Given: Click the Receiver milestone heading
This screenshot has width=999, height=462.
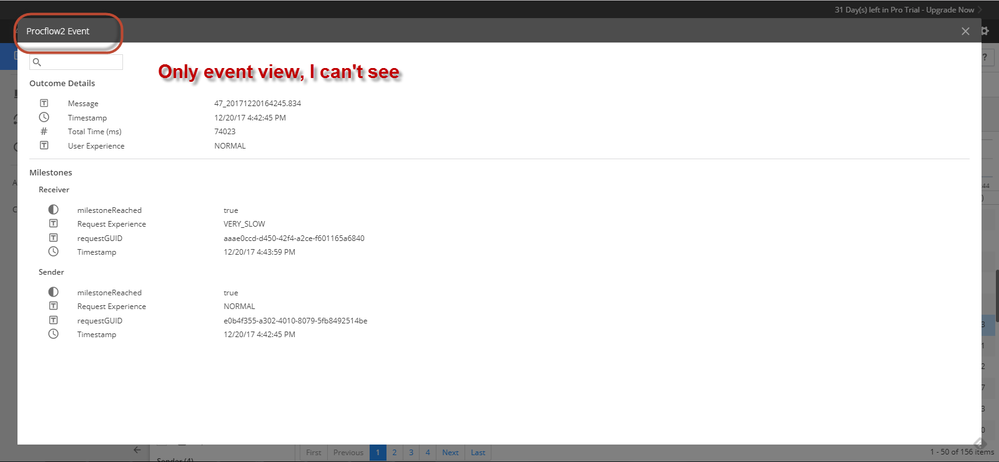Looking at the screenshot, I should pyautogui.click(x=54, y=189).
